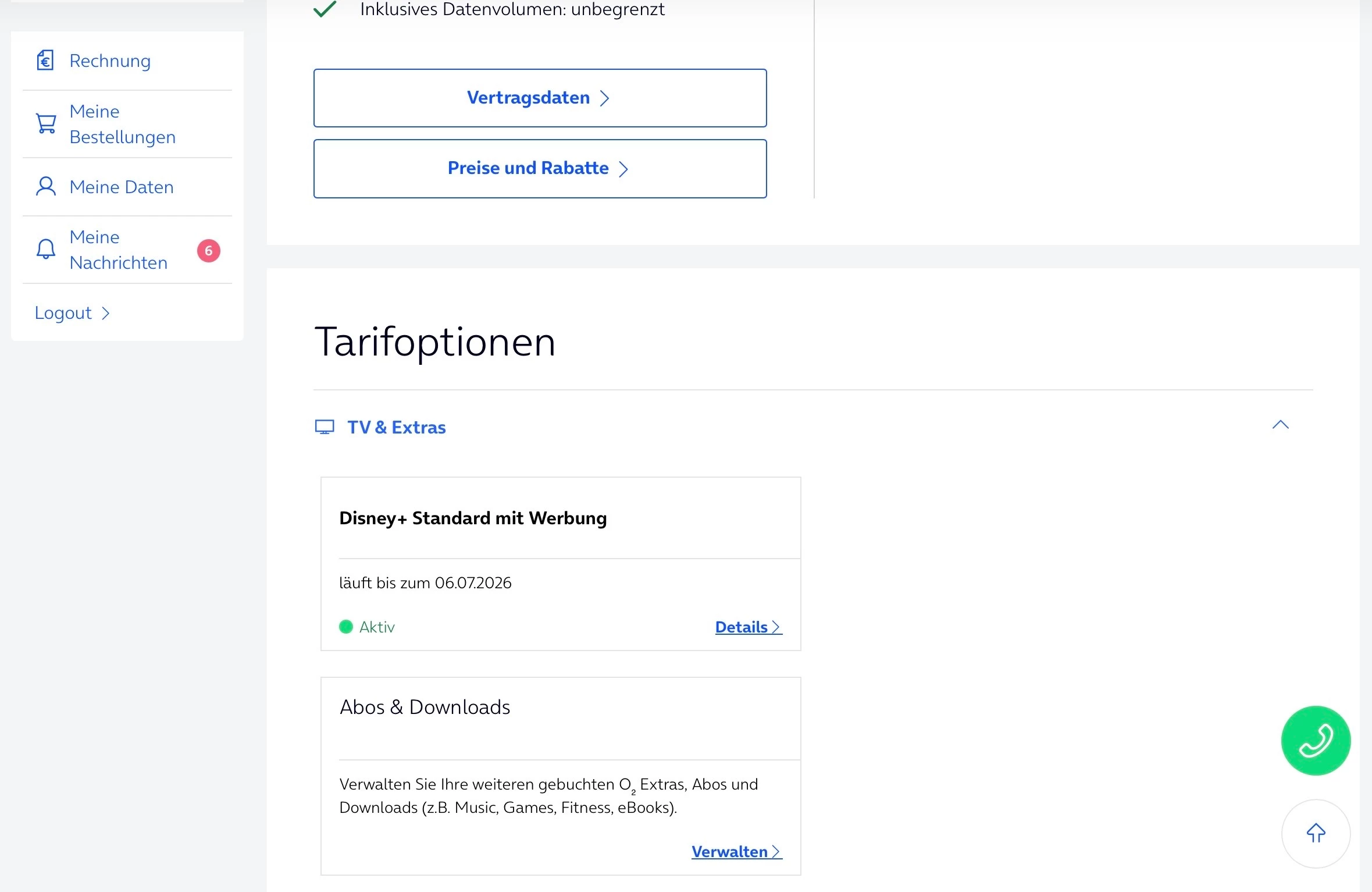Click the Vertragsdaten button

click(539, 98)
